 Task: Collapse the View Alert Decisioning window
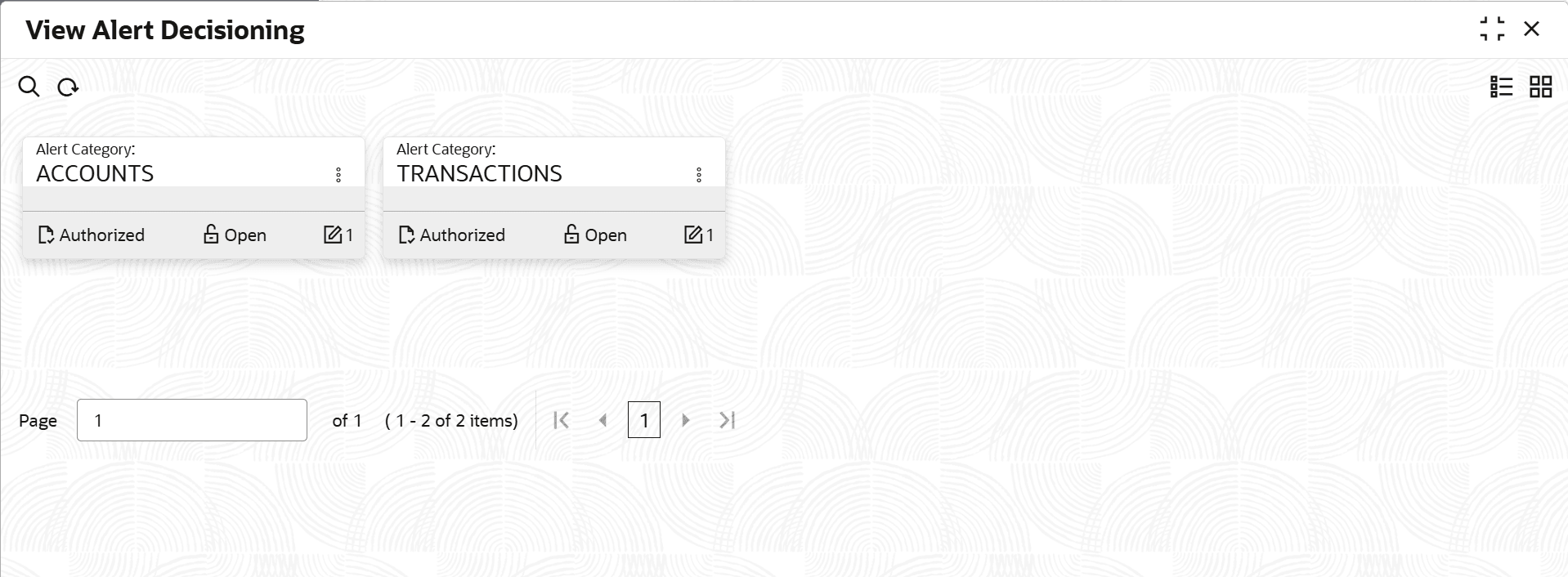pos(1492,29)
